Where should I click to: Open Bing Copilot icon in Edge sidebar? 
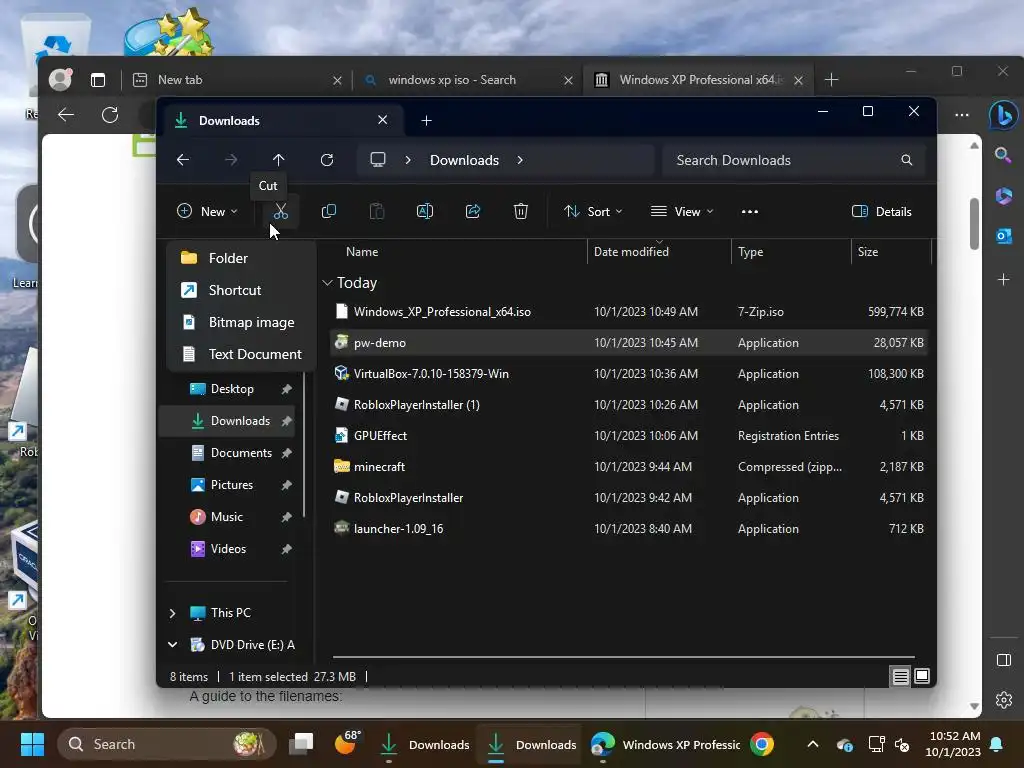[x=1004, y=116]
